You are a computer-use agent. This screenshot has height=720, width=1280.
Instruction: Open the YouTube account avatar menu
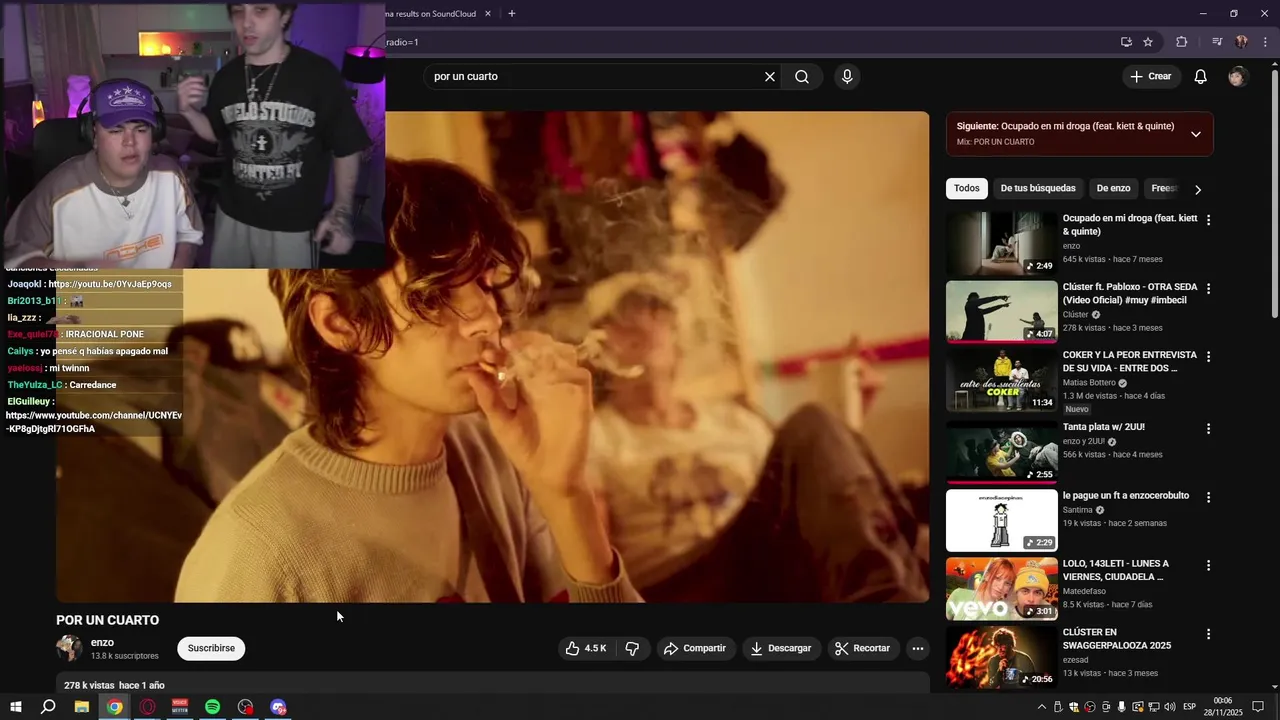click(x=1238, y=77)
